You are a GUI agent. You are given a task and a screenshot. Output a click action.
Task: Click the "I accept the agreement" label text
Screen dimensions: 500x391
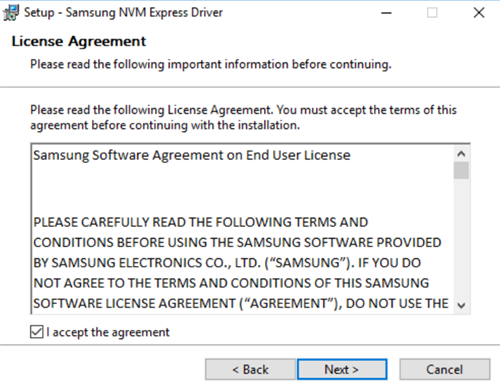(108, 332)
